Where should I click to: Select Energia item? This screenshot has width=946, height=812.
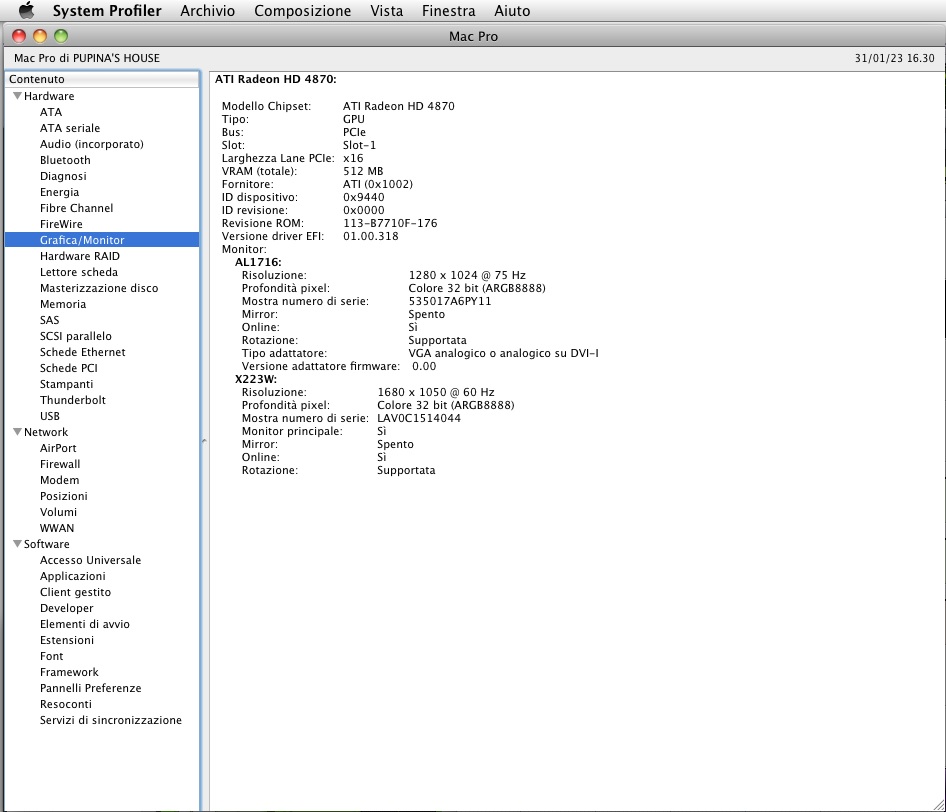click(59, 192)
